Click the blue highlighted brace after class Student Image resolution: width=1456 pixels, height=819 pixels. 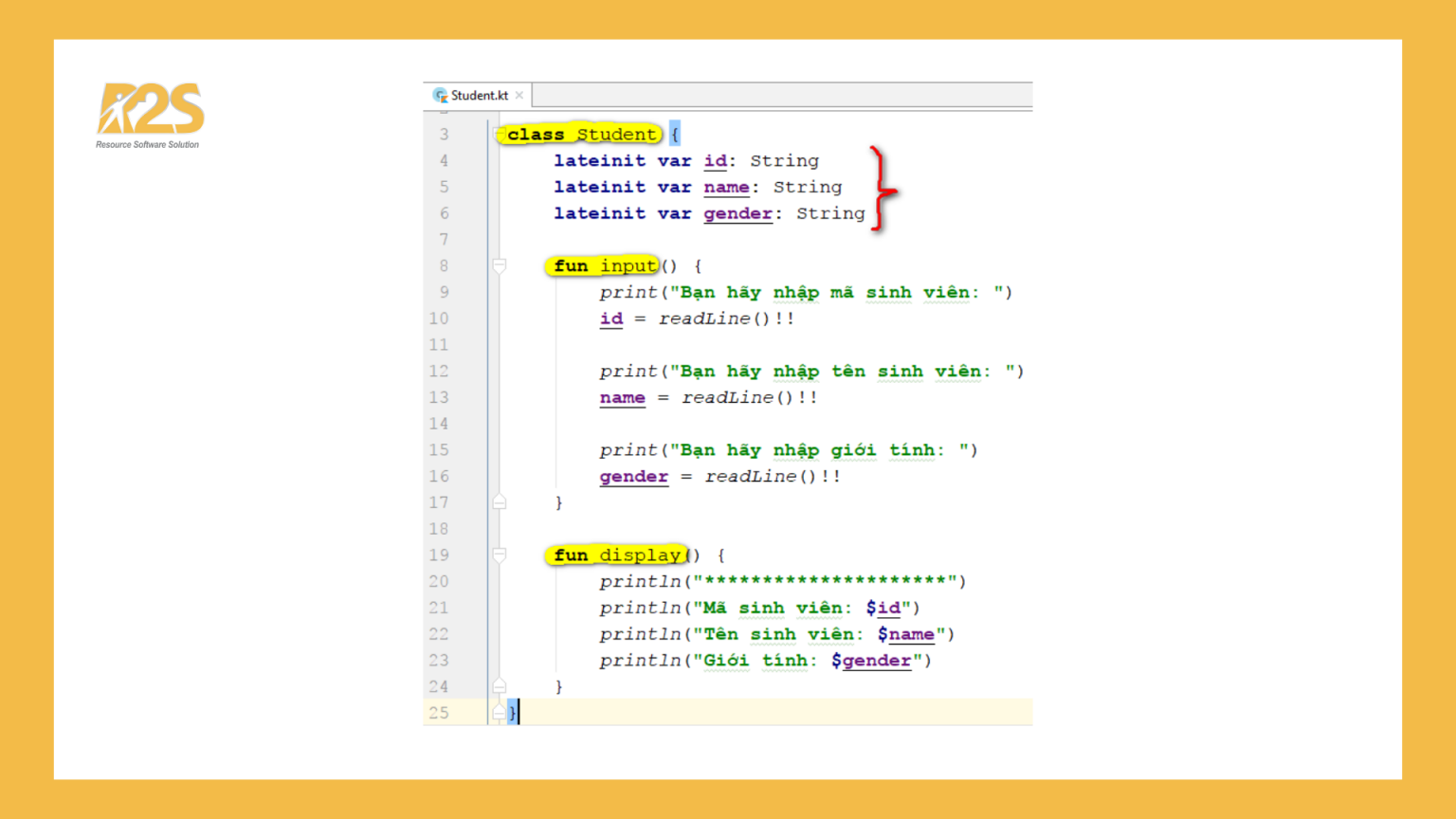(675, 134)
